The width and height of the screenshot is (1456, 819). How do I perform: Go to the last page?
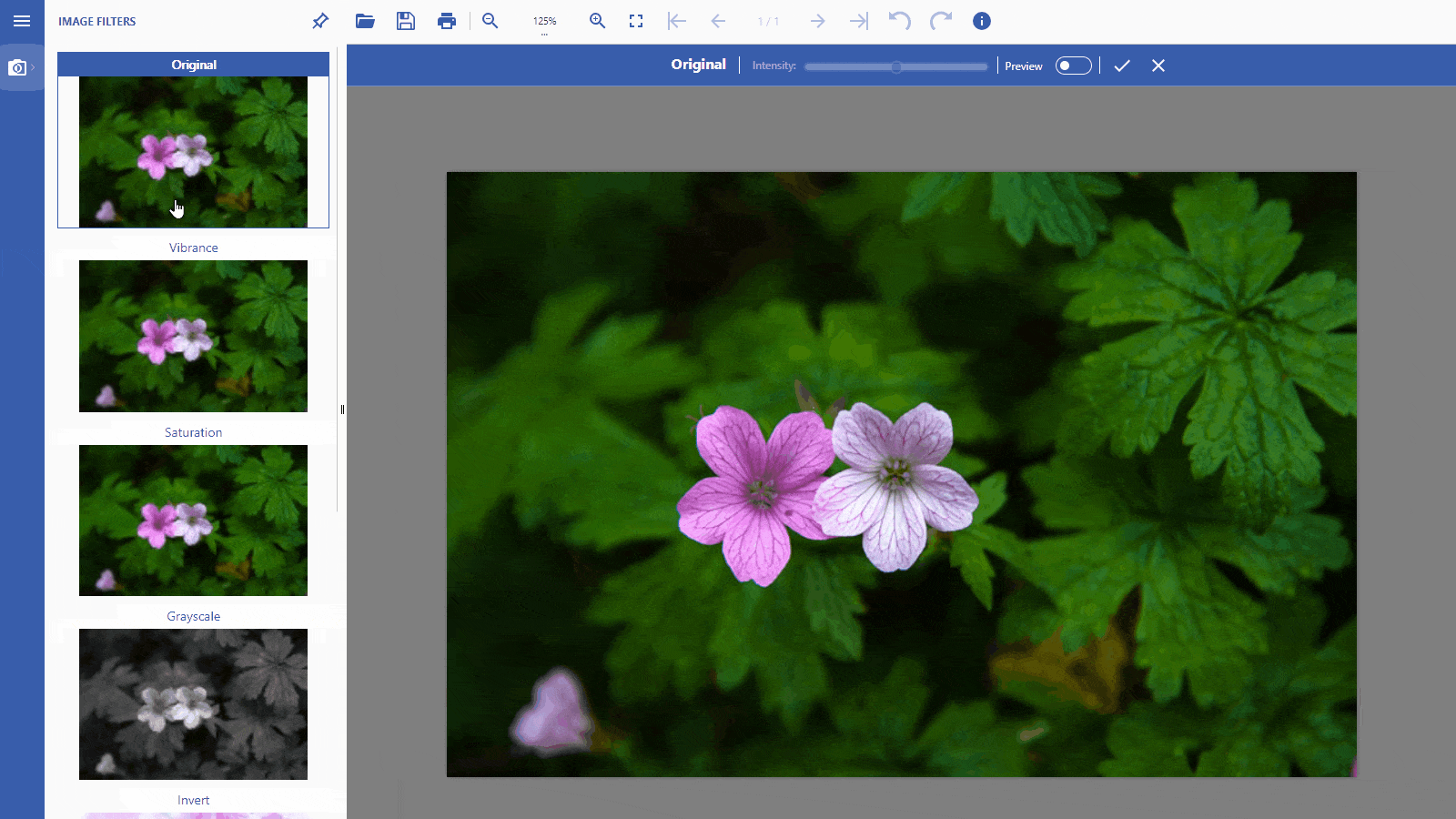859,21
